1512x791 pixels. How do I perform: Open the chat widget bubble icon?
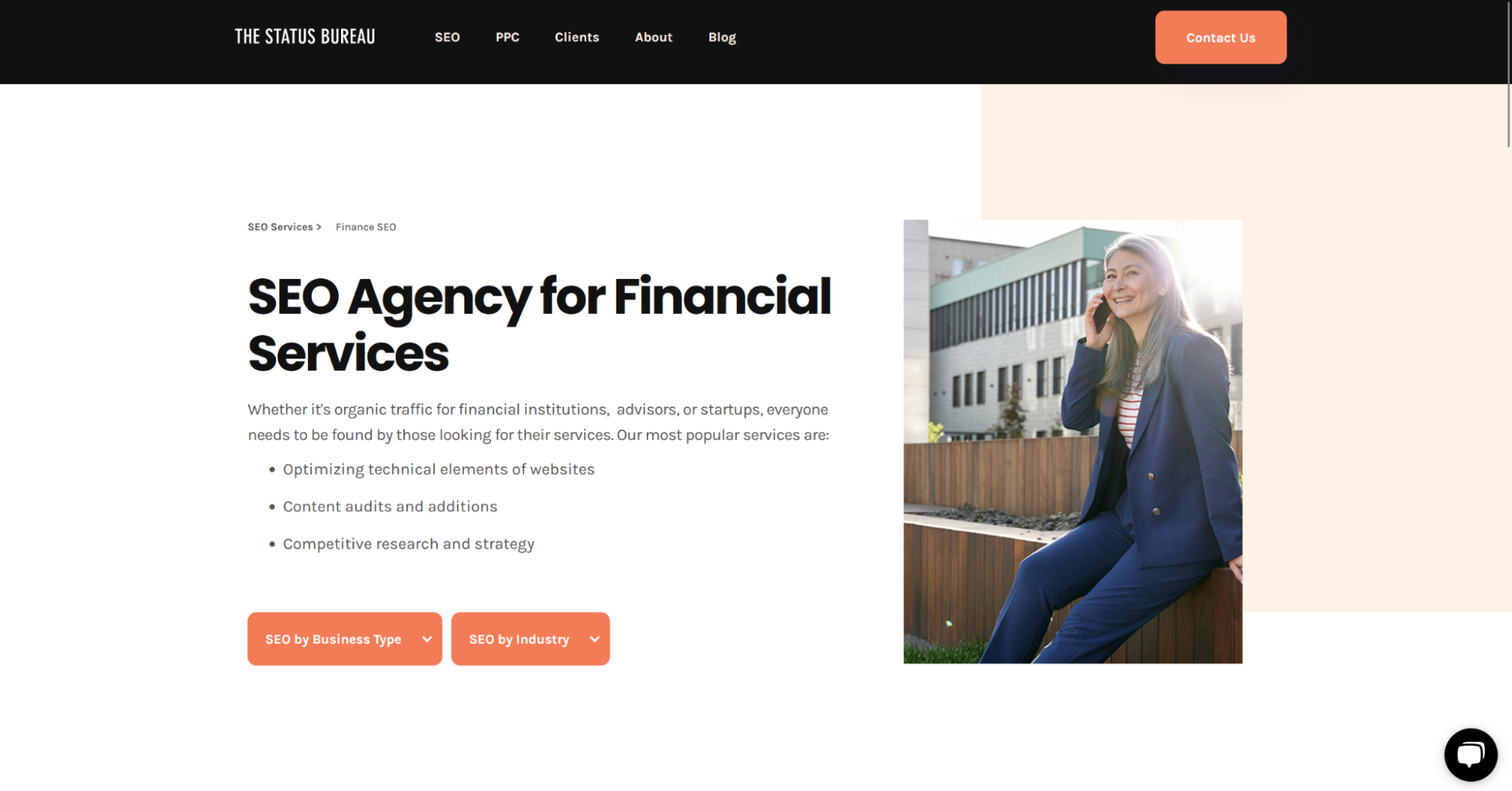(1470, 754)
